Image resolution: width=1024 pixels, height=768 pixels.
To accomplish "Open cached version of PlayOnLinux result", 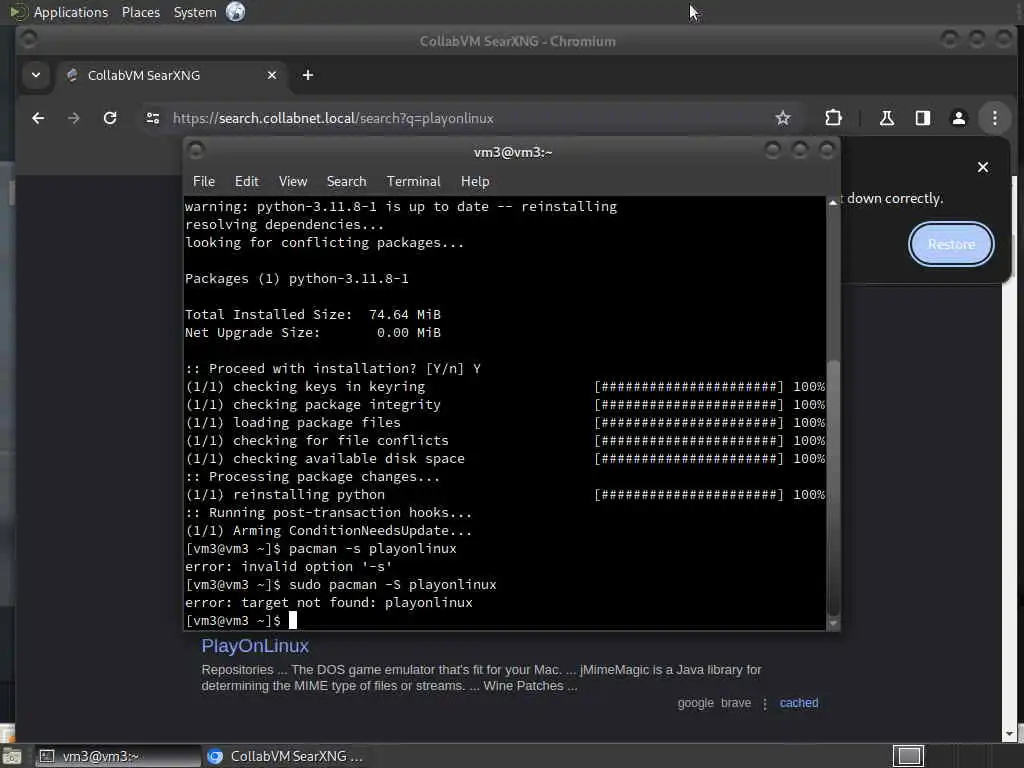I will (799, 703).
